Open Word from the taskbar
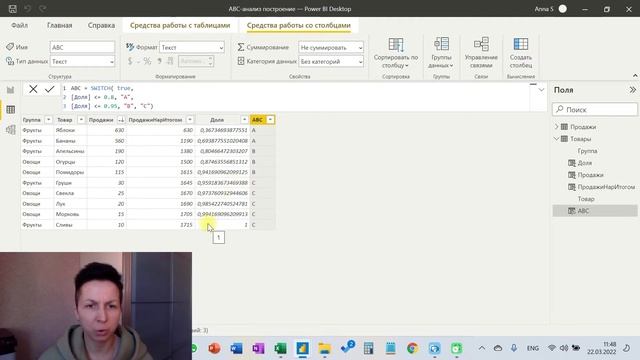 point(236,348)
